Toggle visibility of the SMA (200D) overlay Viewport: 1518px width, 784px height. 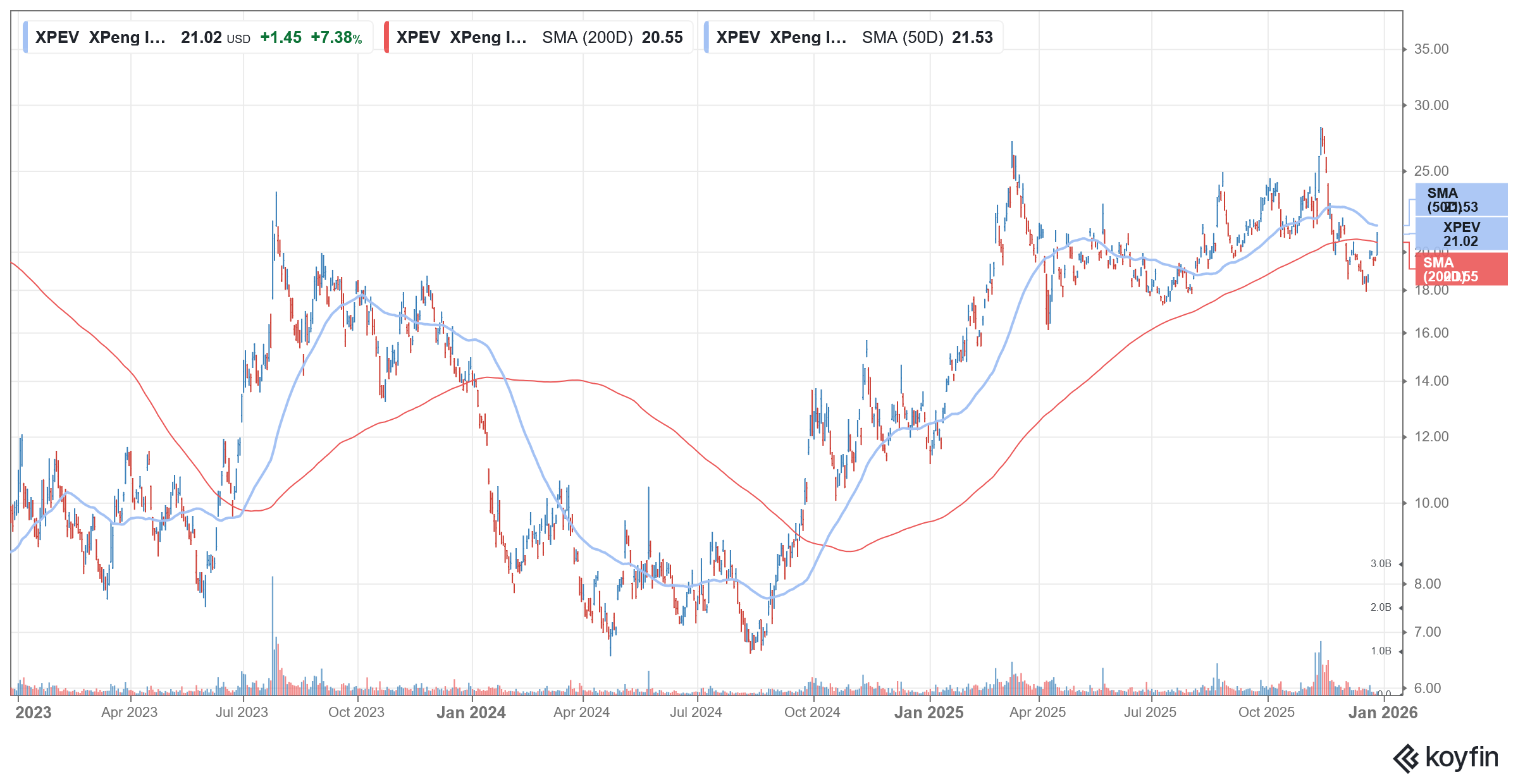coord(387,37)
